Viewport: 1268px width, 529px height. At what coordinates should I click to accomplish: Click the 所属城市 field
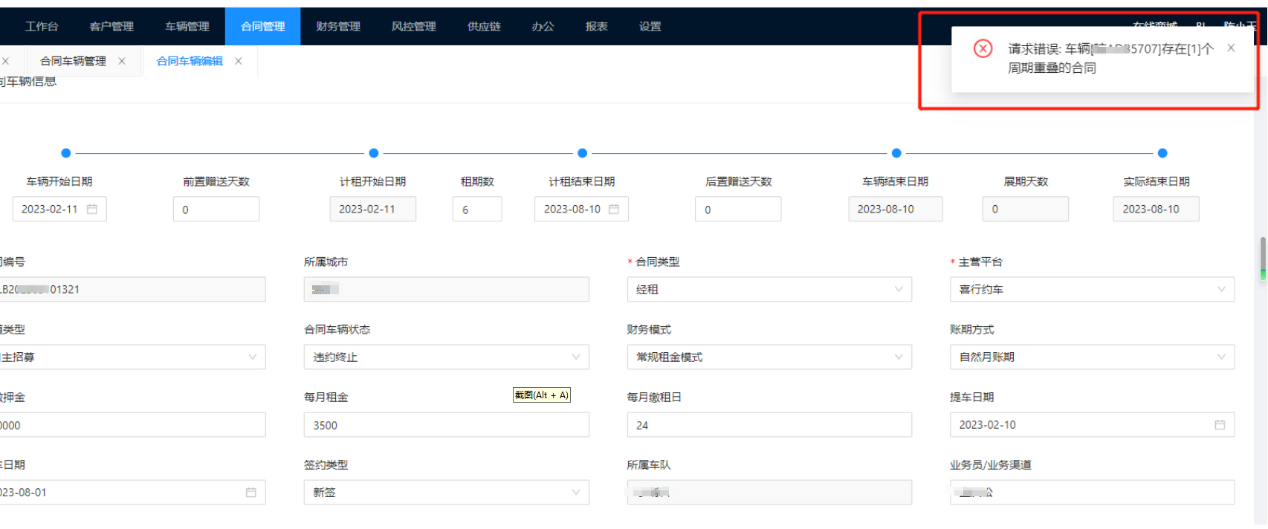(x=446, y=289)
